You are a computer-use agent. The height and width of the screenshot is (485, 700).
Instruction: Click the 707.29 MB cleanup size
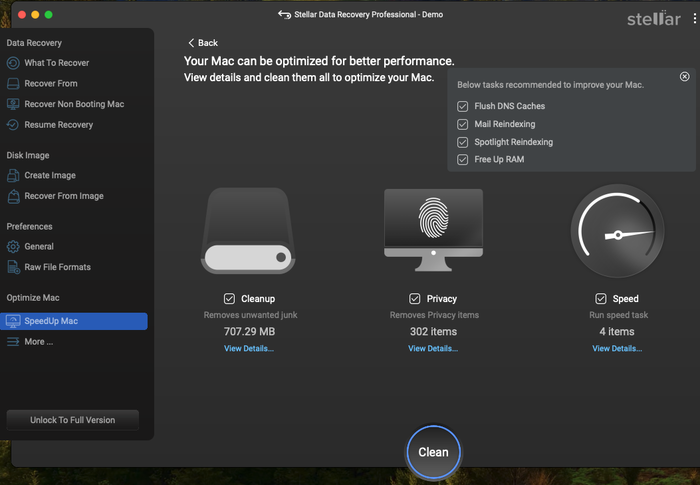coord(250,331)
